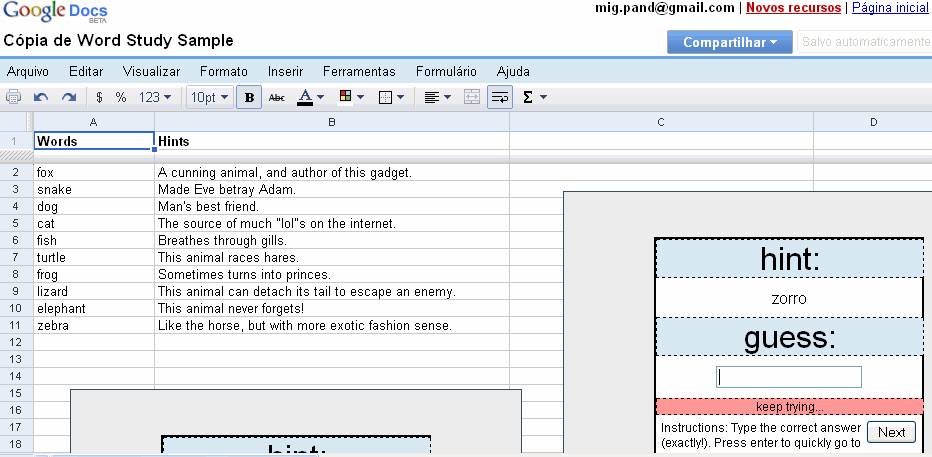Click the document title Cópia de Word Study Sample
Screen dimensions: 932x457
[118, 40]
